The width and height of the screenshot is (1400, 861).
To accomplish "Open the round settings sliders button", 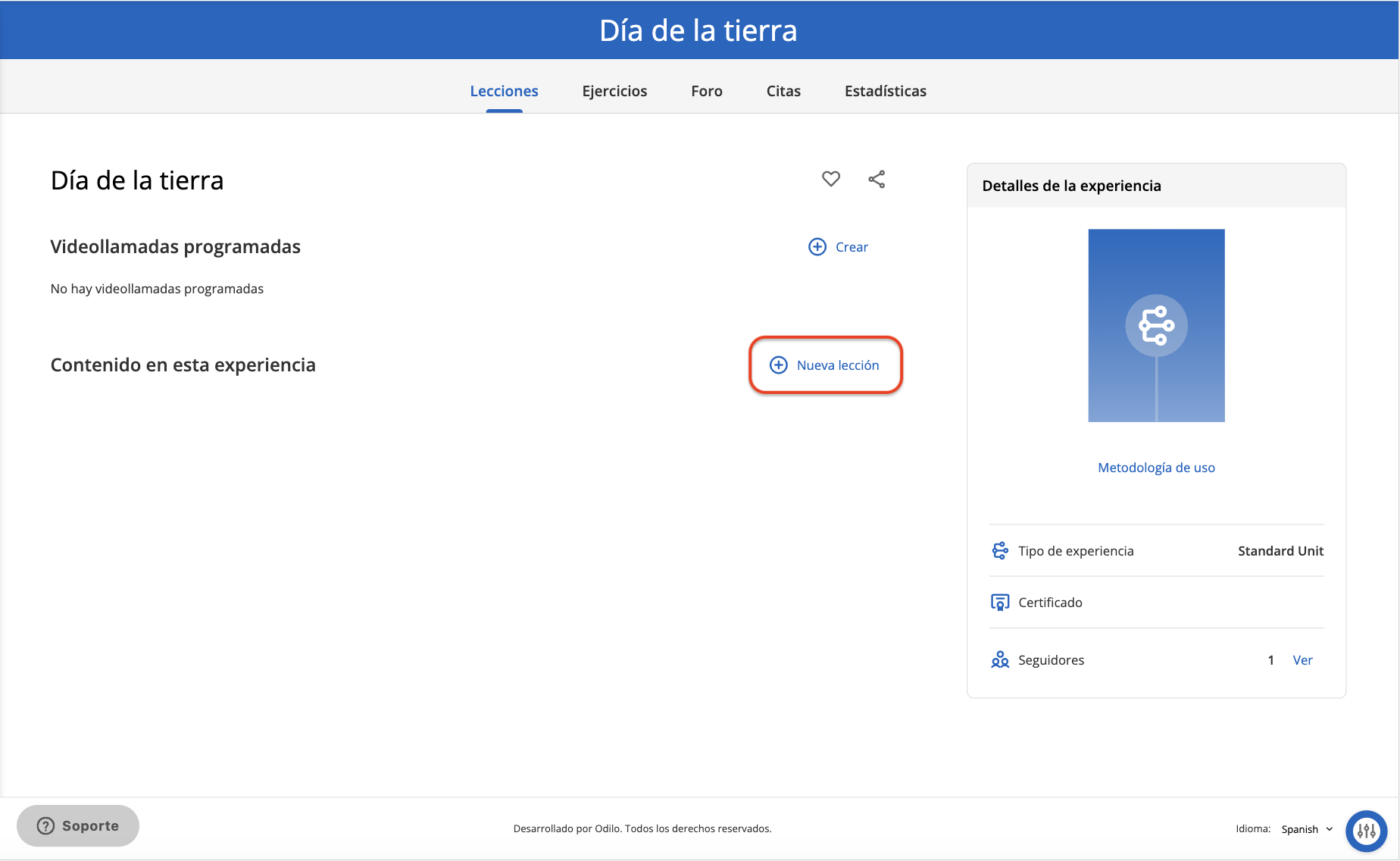I will (1367, 831).
